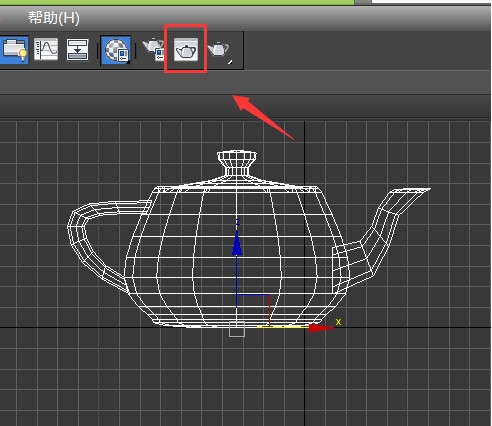Toggle the folder with lightbulb icon

(14, 50)
